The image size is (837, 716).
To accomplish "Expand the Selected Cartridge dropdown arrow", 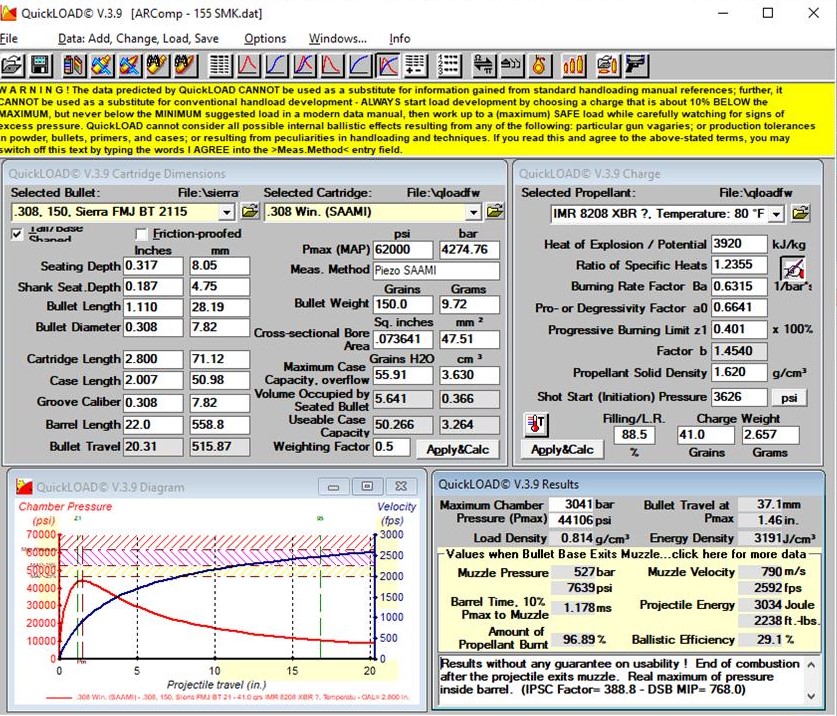I will click(473, 213).
